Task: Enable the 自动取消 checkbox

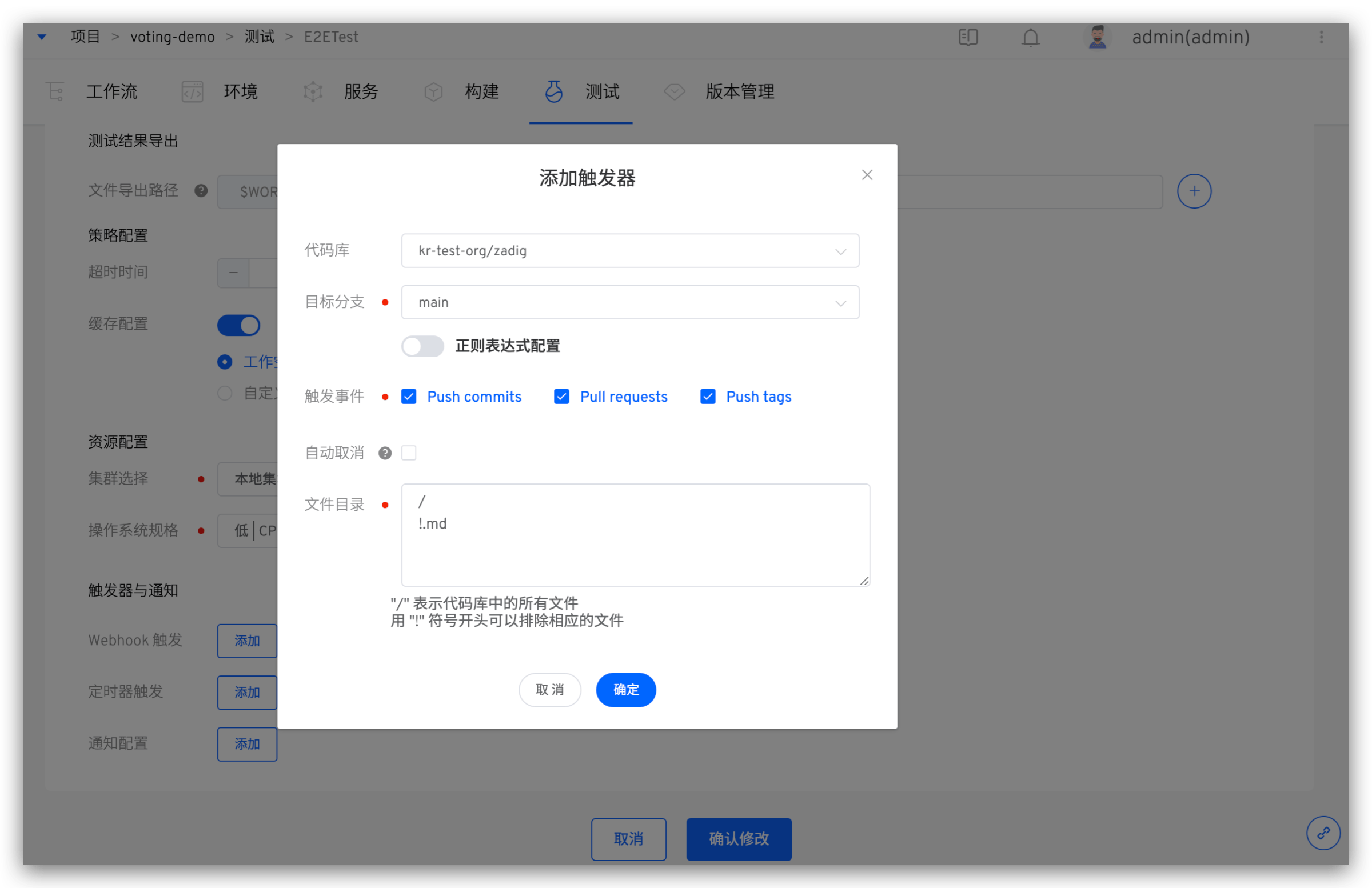Action: [x=409, y=453]
